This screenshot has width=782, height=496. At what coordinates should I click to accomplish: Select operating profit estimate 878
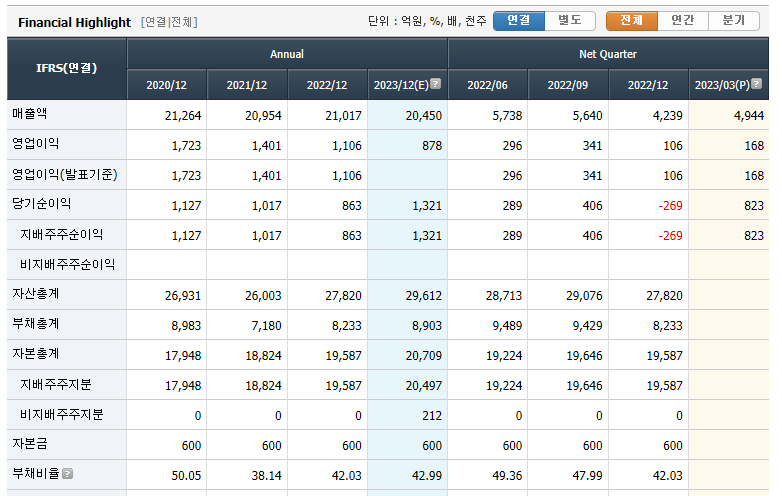[x=432, y=146]
